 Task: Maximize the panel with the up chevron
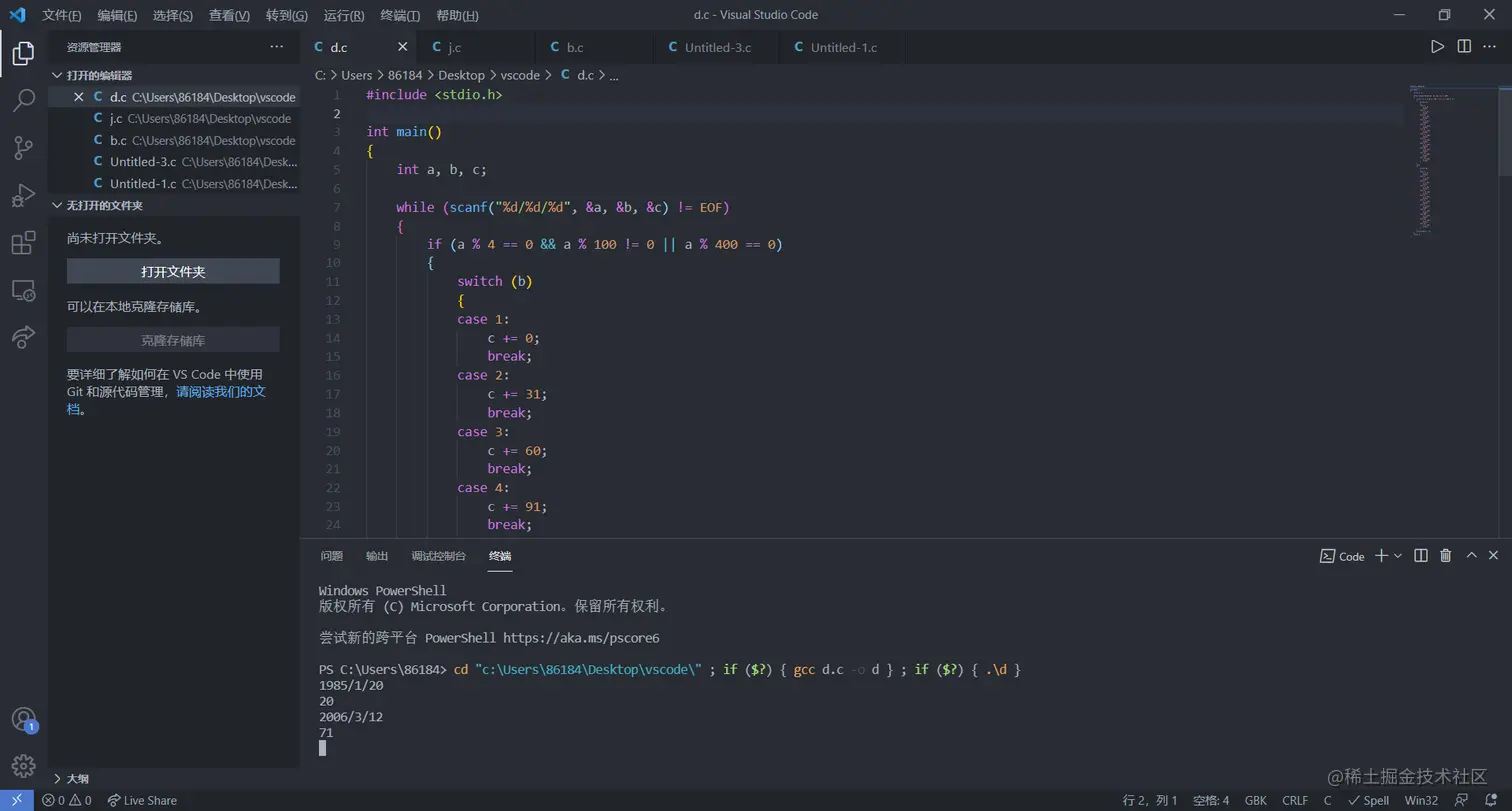point(1471,556)
